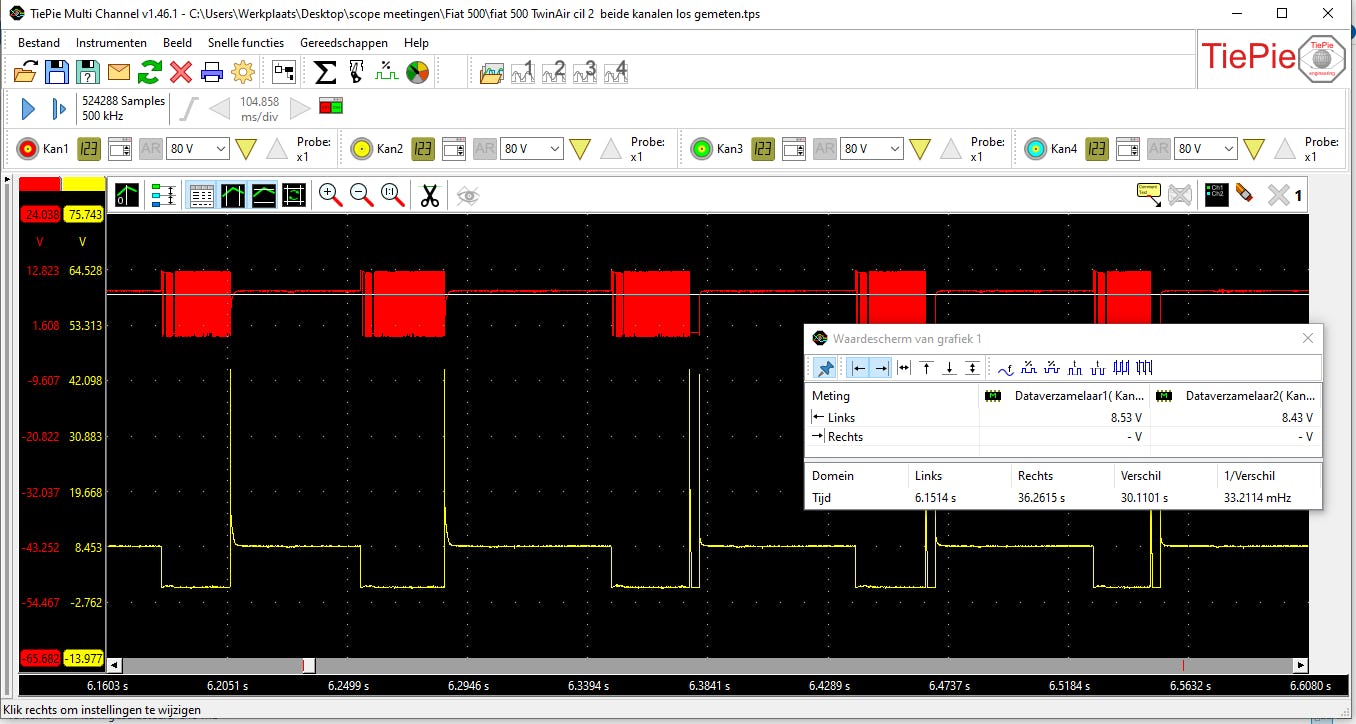Click the orange pie gauge icon
This screenshot has height=724, width=1356.
(418, 72)
